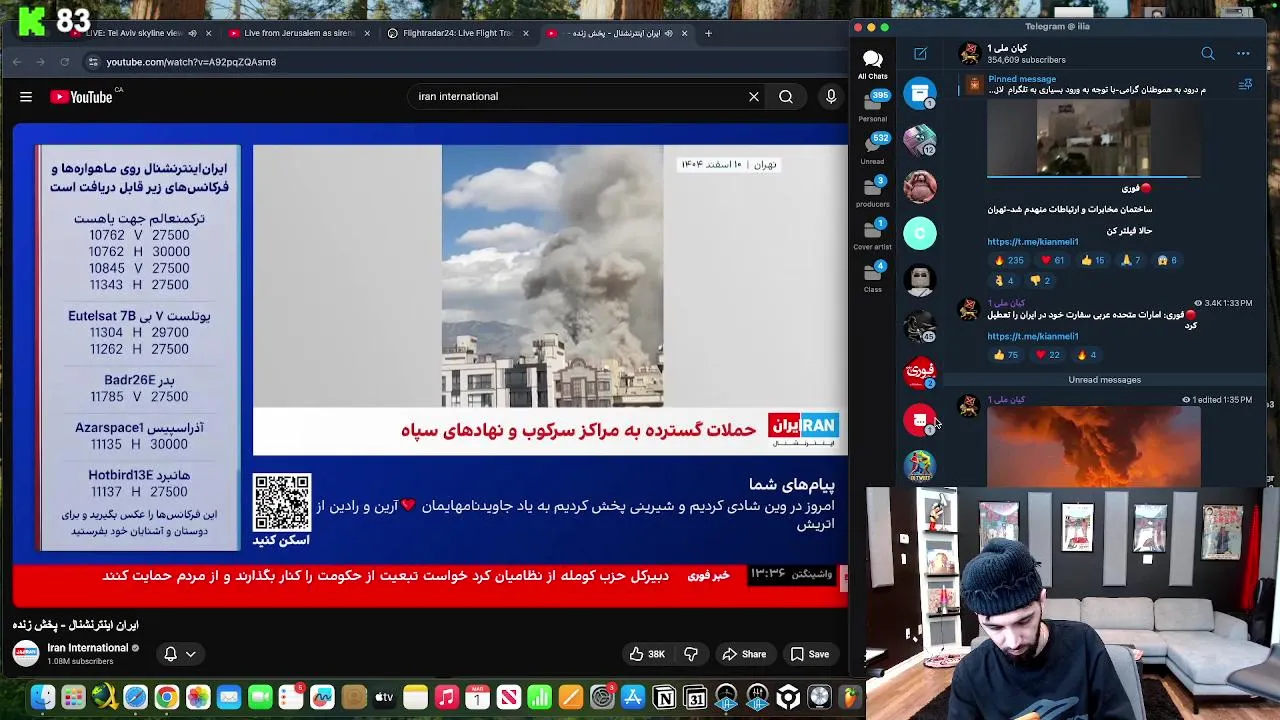Screen dimensions: 1280x720
Task: Mute the Iran International tab audio
Action: point(668,33)
